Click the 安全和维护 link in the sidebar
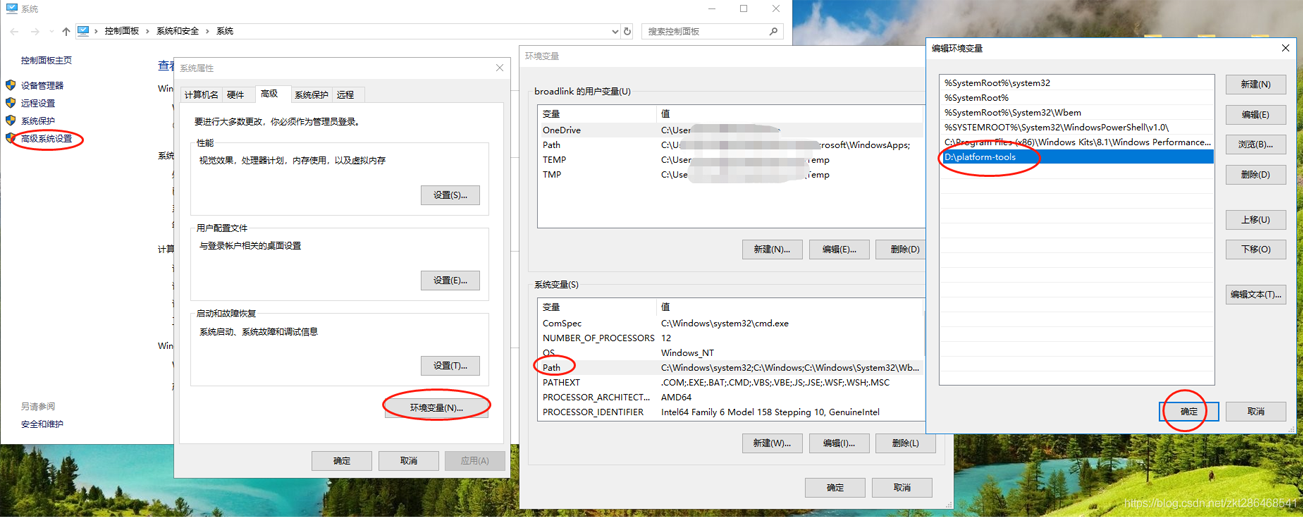Viewport: 1303px width, 517px height. [x=42, y=424]
